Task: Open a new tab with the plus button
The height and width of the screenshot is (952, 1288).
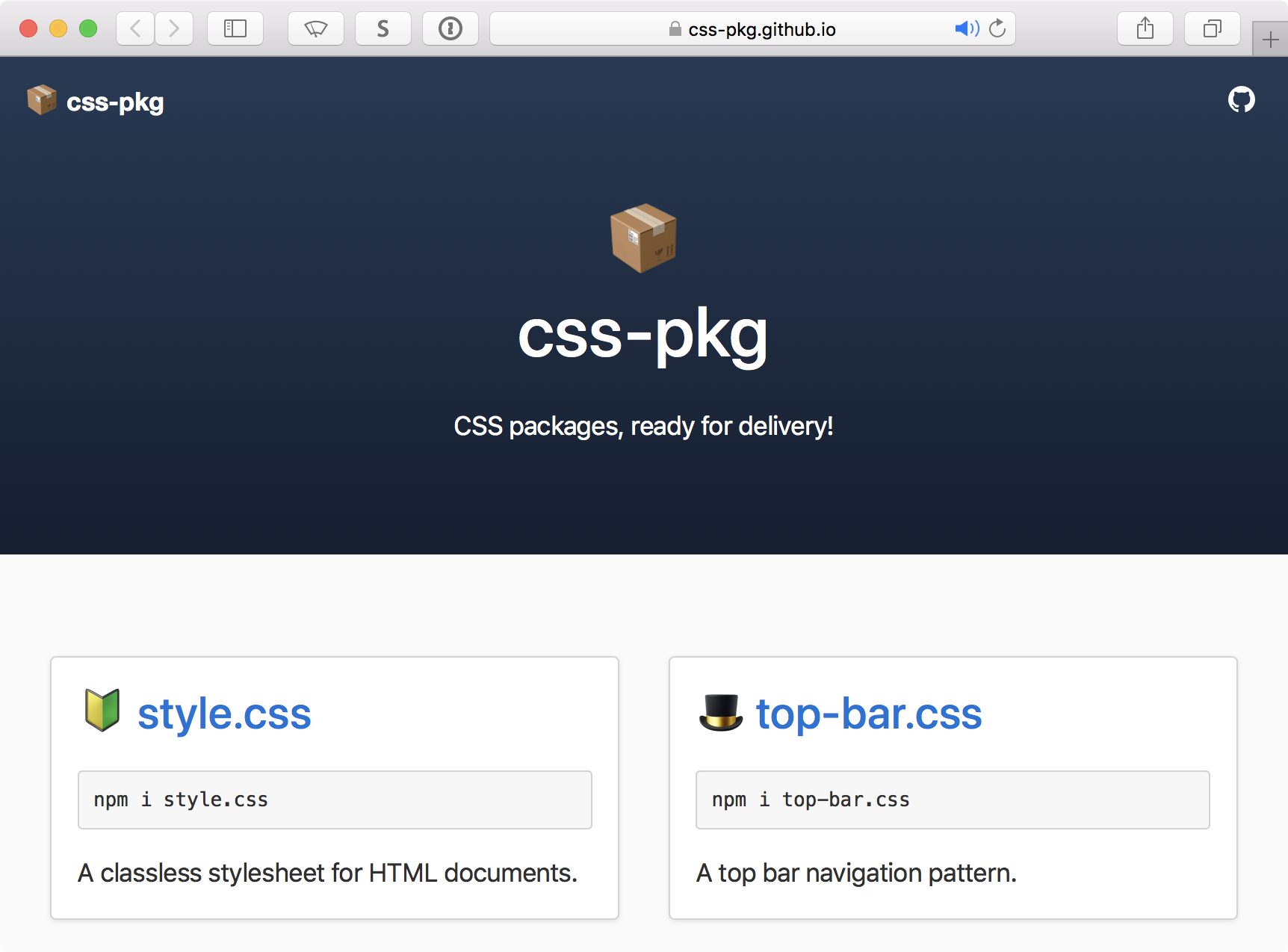Action: [x=1269, y=38]
